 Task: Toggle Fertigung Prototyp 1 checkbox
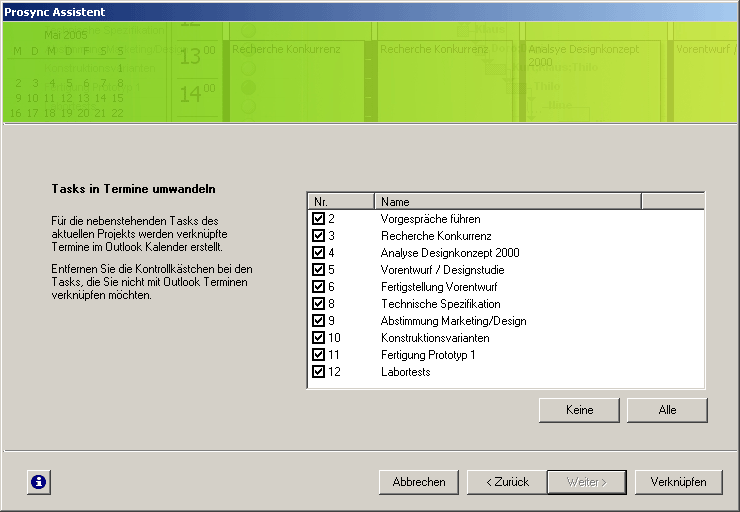pos(318,355)
